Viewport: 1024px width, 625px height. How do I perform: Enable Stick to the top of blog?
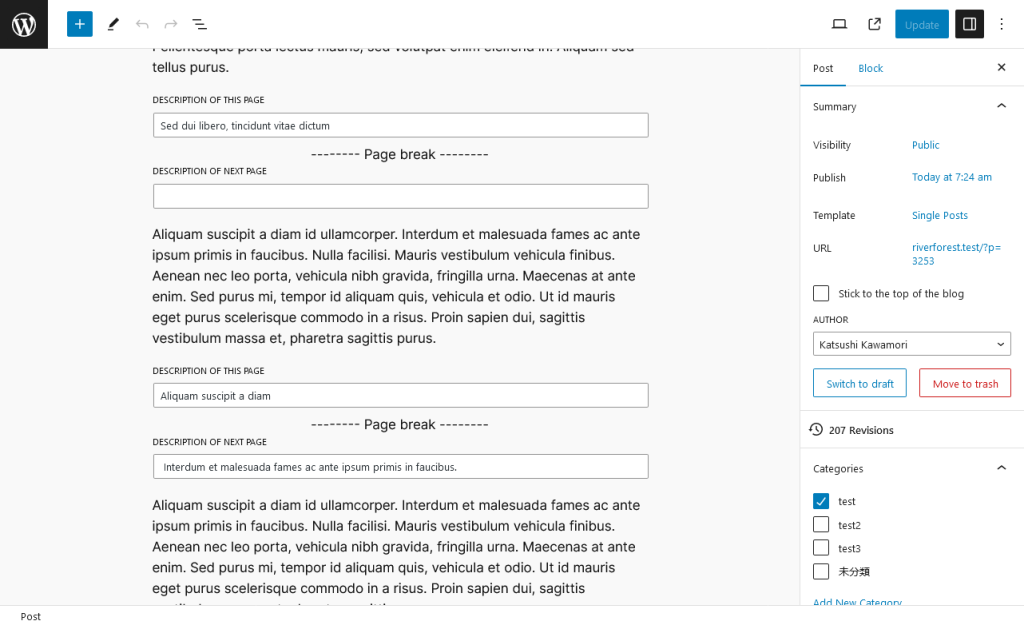[x=821, y=293]
